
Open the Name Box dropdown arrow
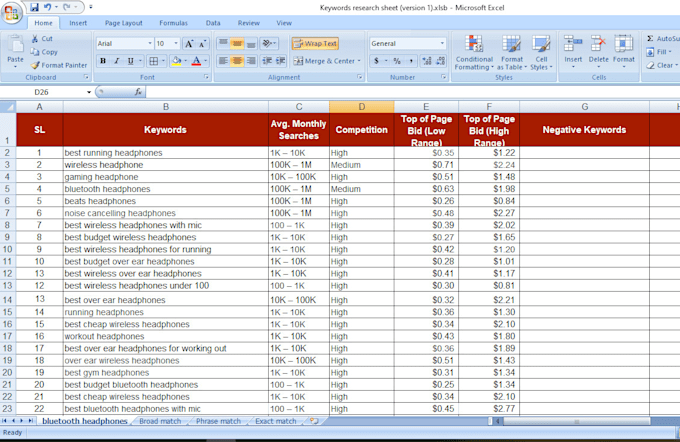[x=89, y=92]
